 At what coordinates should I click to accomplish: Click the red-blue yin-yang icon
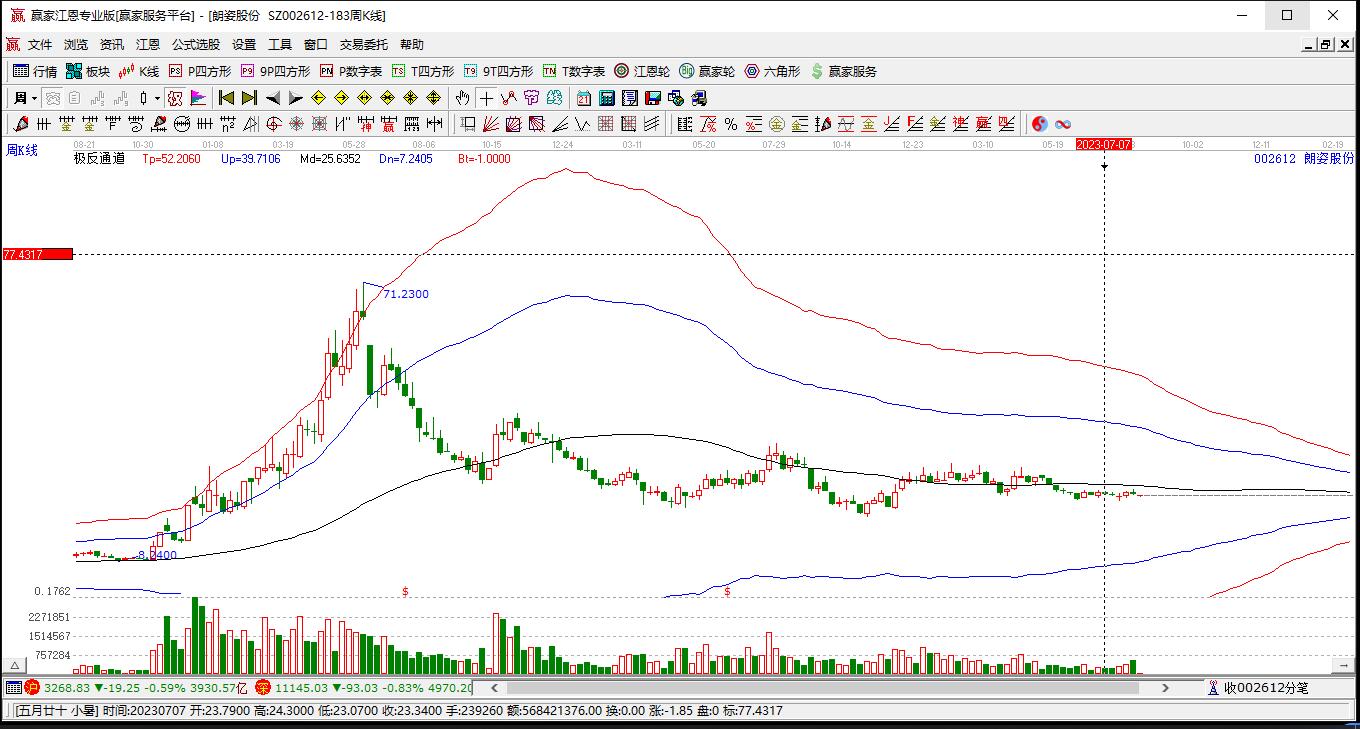[1040, 124]
